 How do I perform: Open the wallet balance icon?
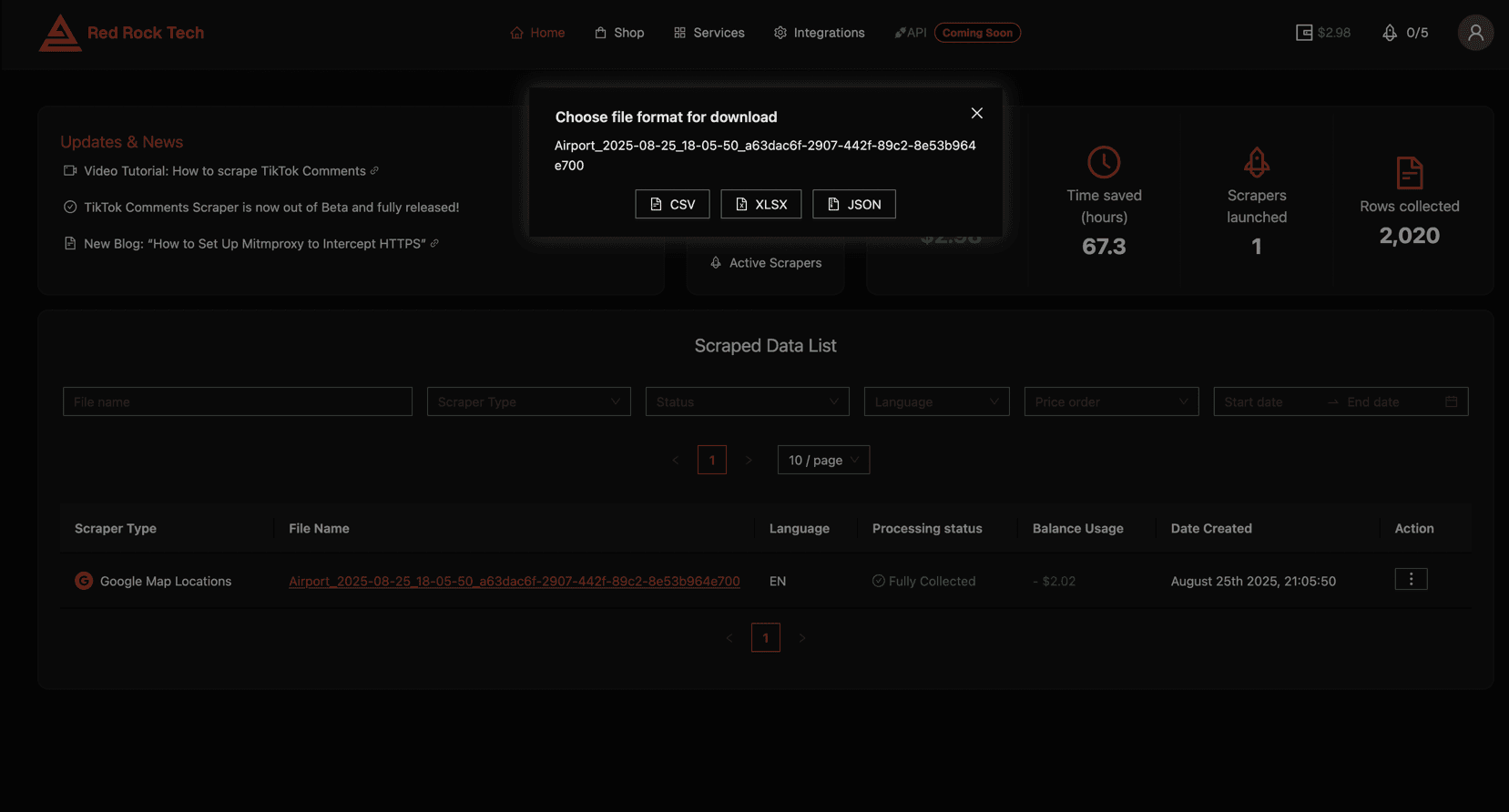point(1304,33)
